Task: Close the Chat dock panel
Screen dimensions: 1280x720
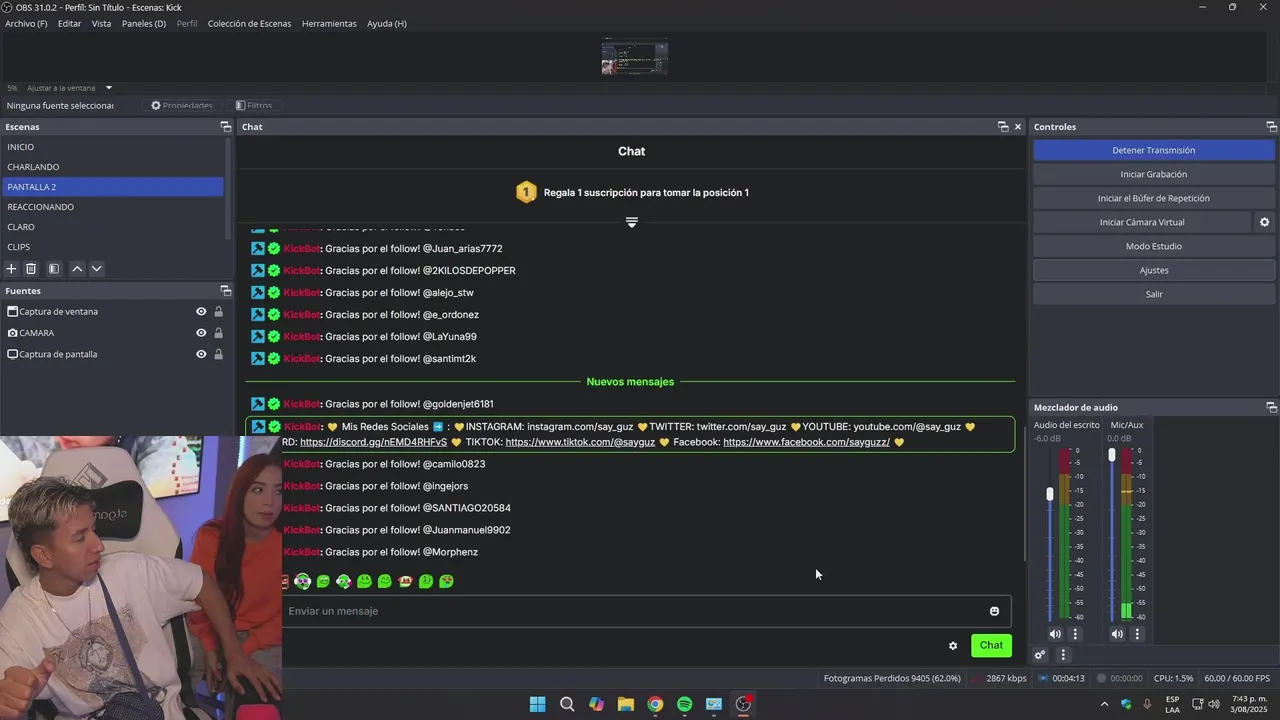Action: pyautogui.click(x=1018, y=127)
